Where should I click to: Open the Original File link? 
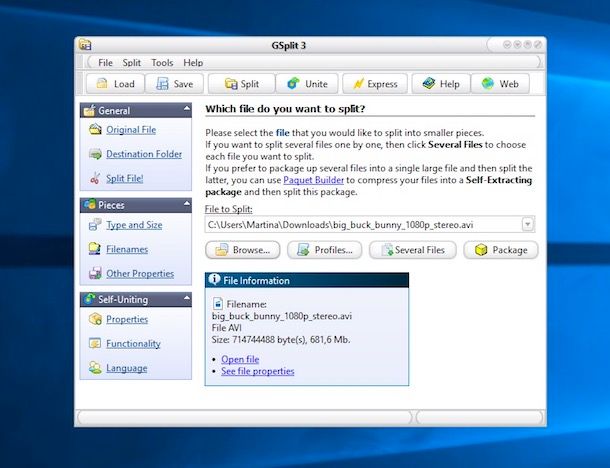point(131,130)
